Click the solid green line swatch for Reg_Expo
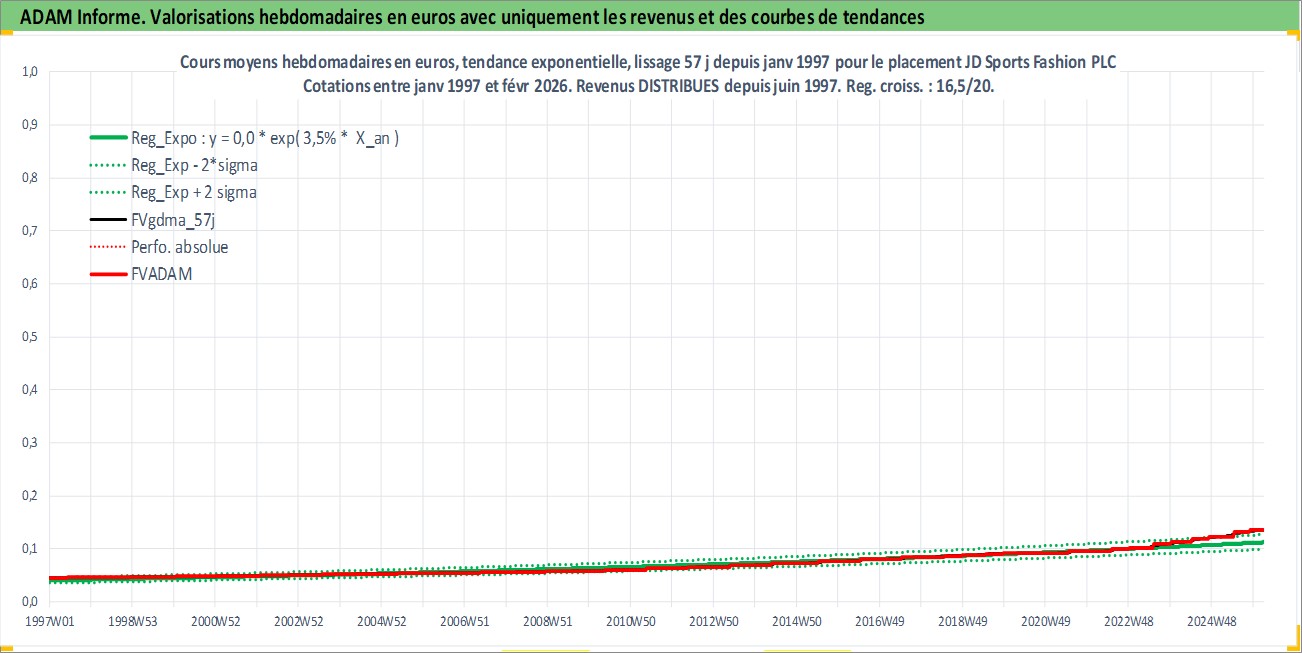Image resolution: width=1302 pixels, height=653 pixels. [x=106, y=138]
